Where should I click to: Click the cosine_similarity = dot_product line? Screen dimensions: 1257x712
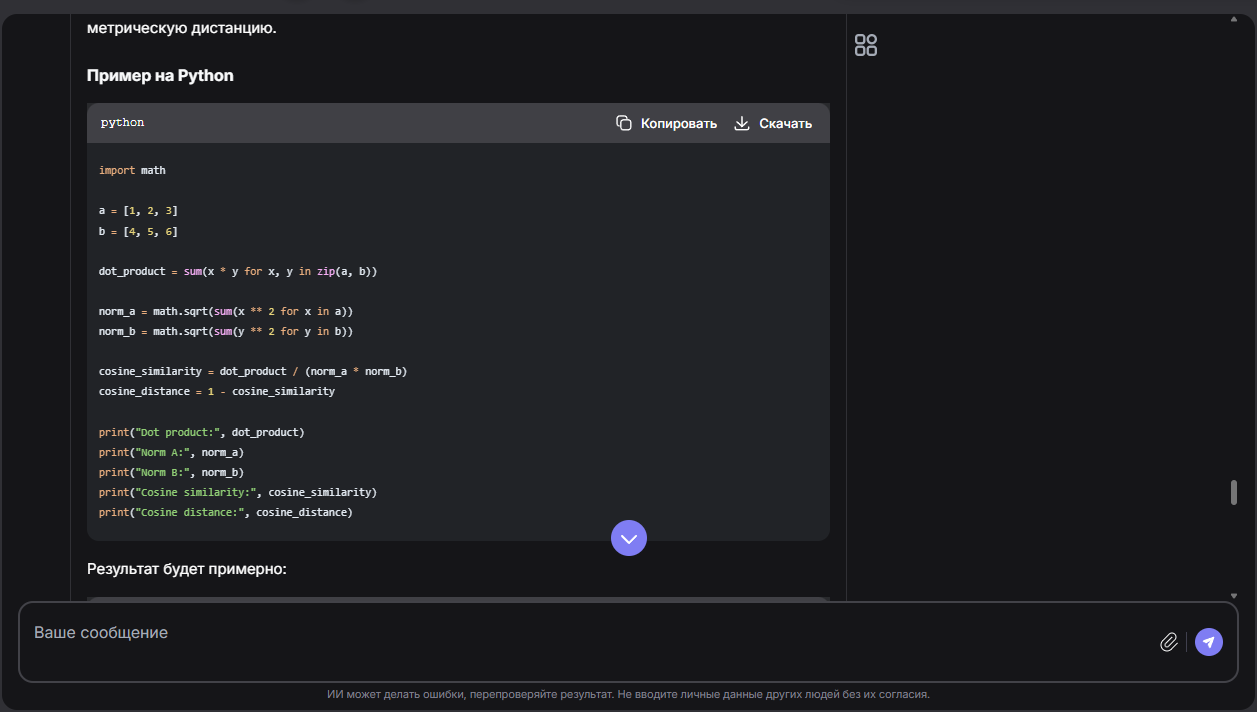pos(253,371)
